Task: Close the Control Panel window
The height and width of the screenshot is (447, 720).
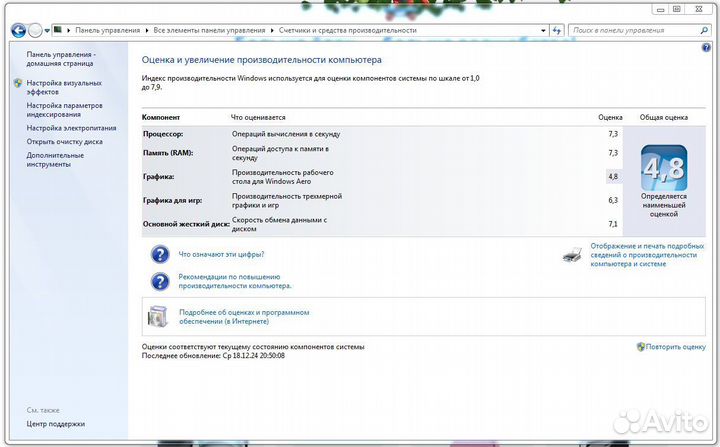Action: (699, 9)
